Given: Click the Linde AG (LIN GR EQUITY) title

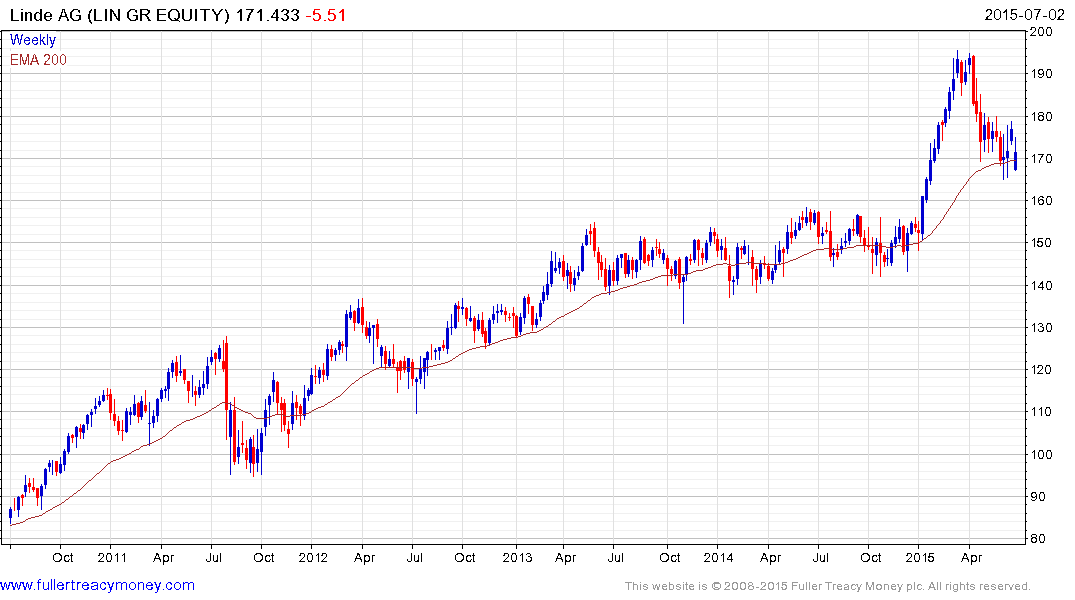Looking at the screenshot, I should click(119, 15).
